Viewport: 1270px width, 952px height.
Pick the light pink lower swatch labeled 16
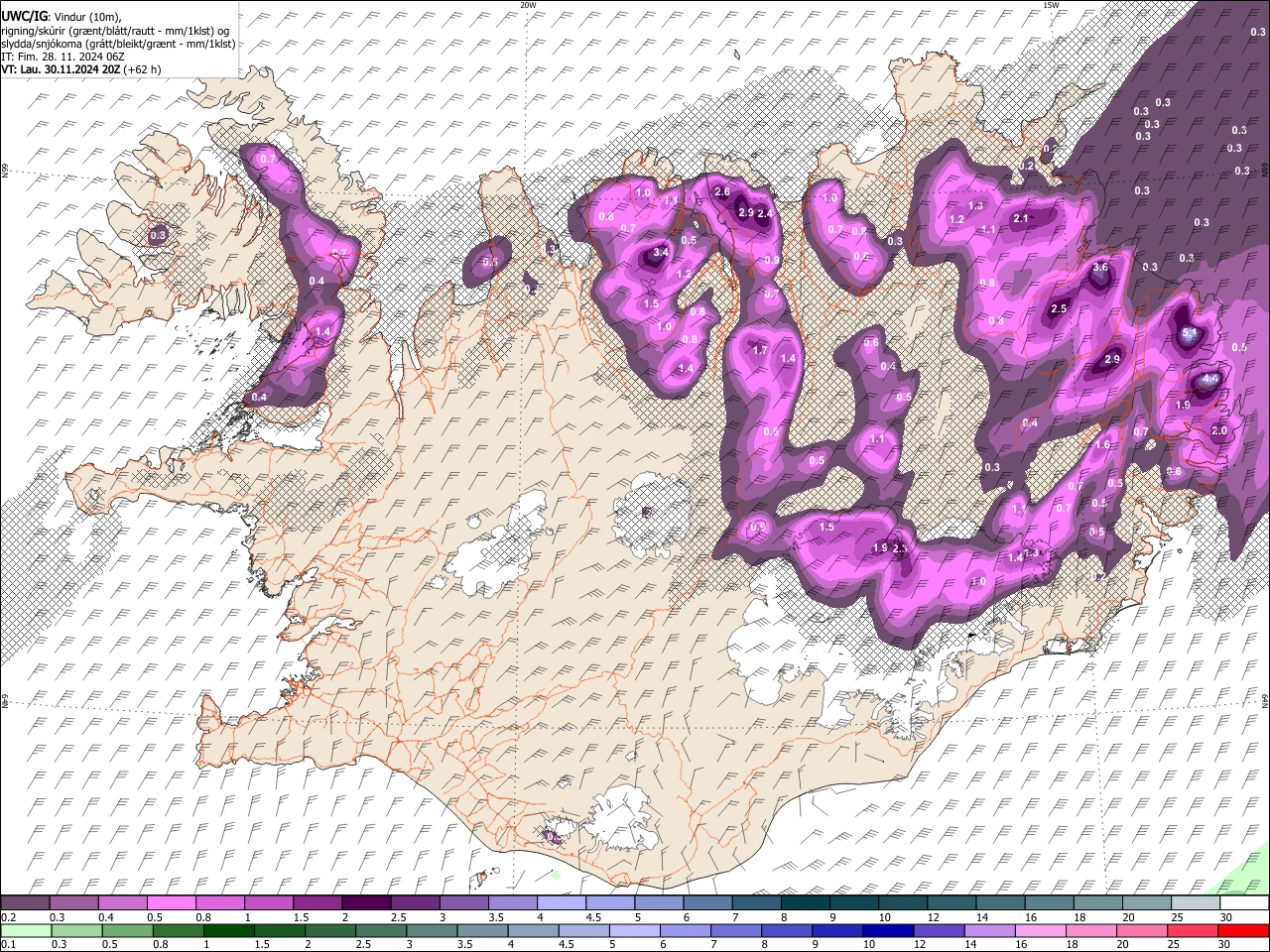coord(1040,930)
